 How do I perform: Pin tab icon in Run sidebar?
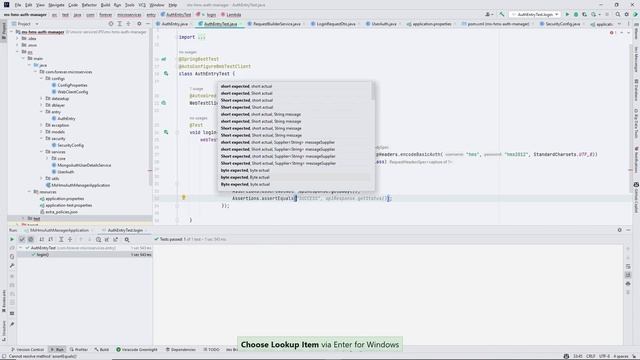point(12,324)
